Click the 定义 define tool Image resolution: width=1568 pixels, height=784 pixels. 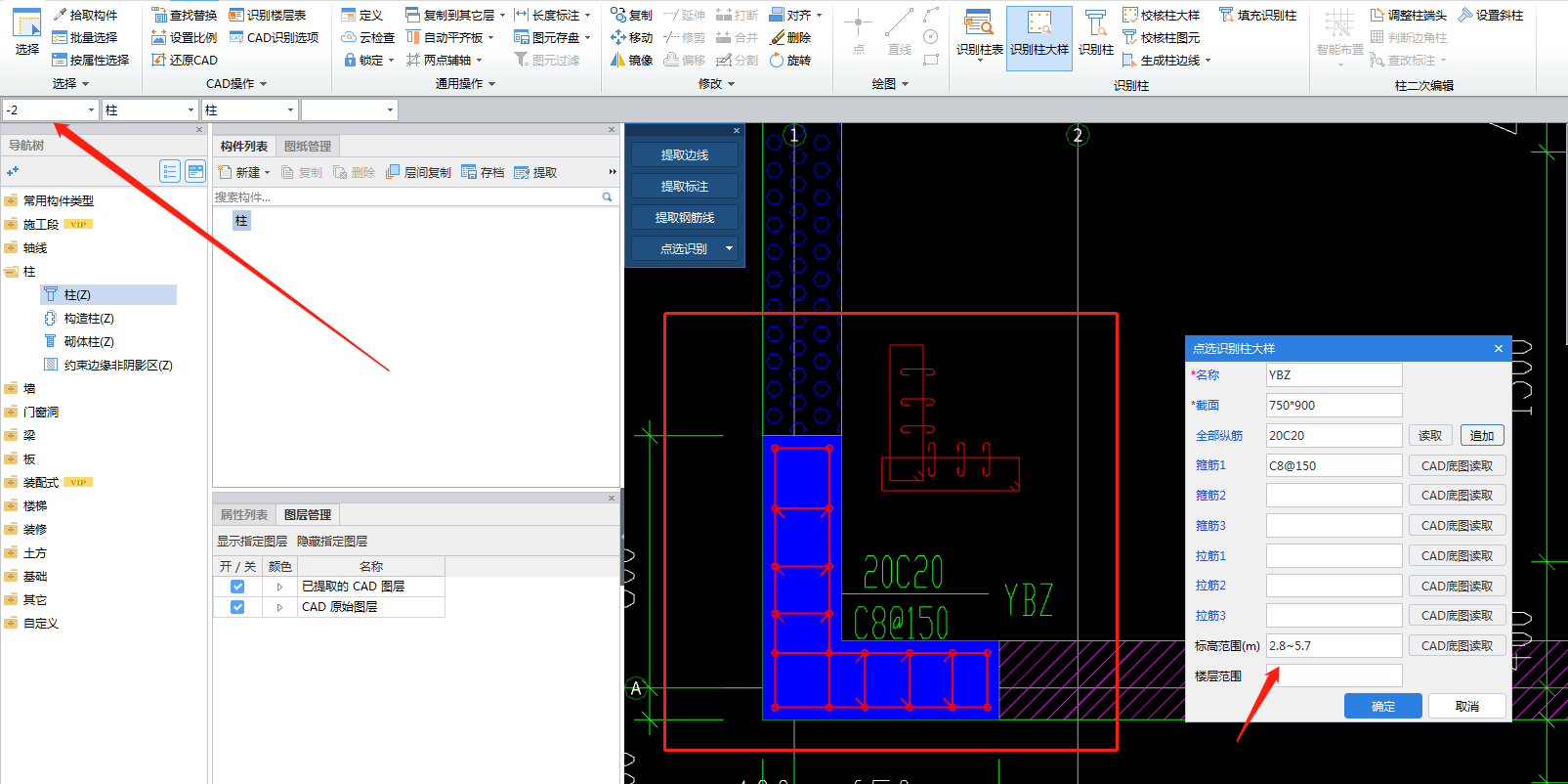tap(362, 15)
